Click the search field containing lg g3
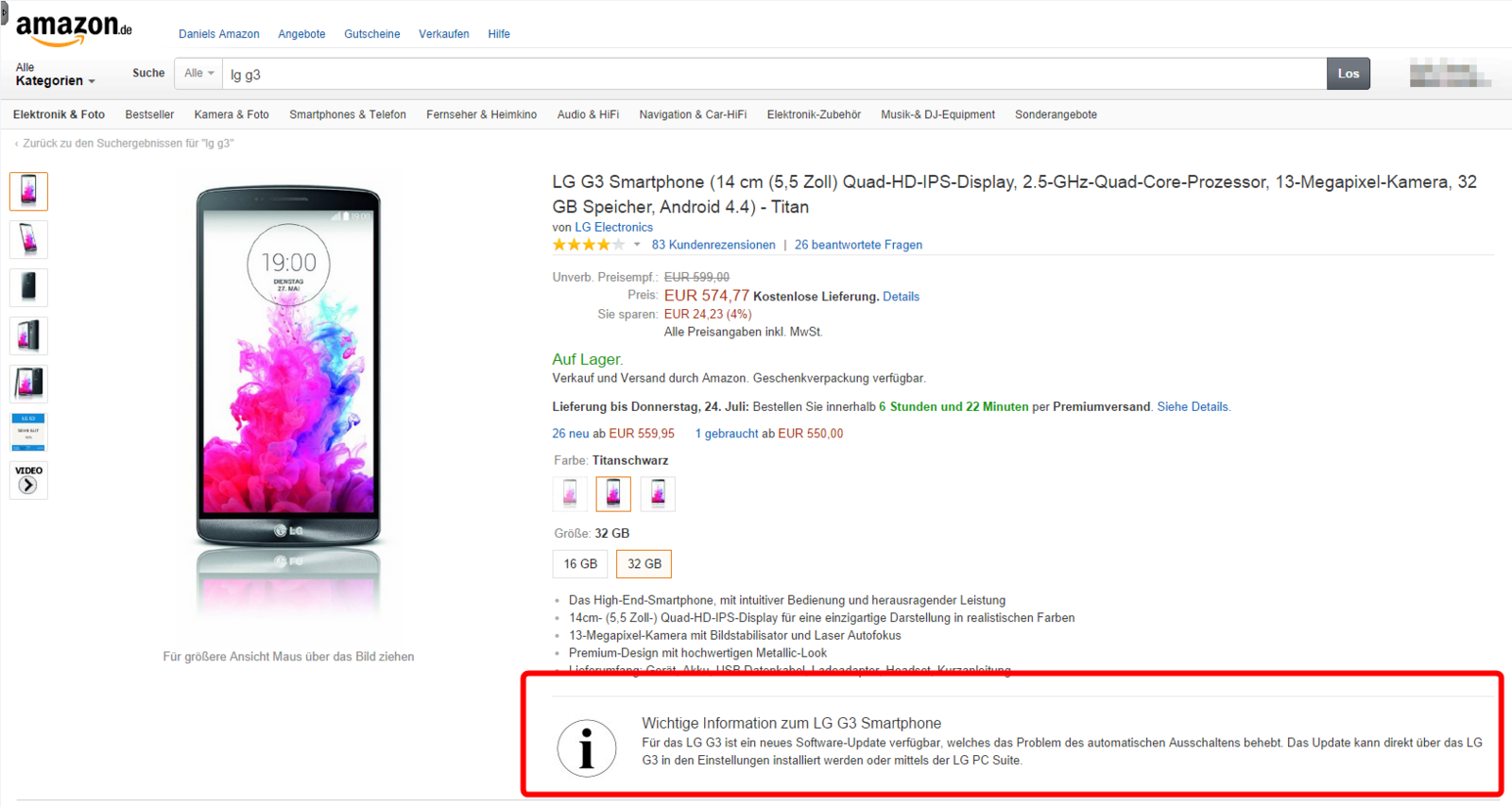 (775, 74)
